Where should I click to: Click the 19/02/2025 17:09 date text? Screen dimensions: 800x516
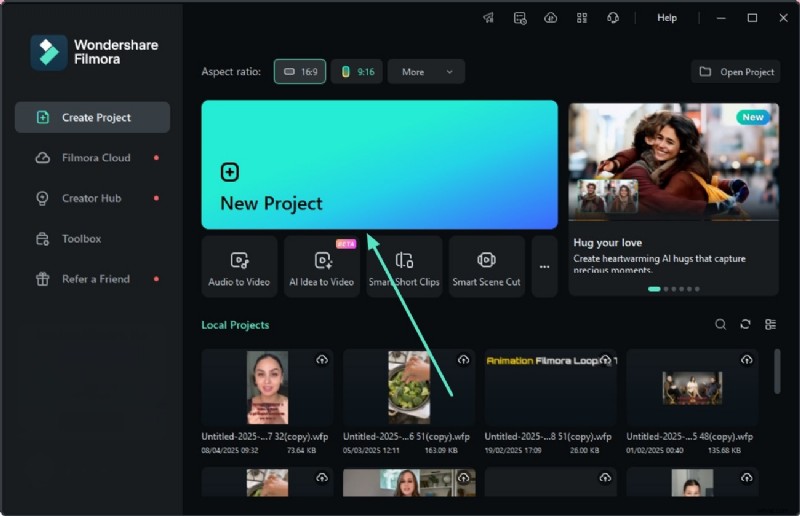(513, 451)
